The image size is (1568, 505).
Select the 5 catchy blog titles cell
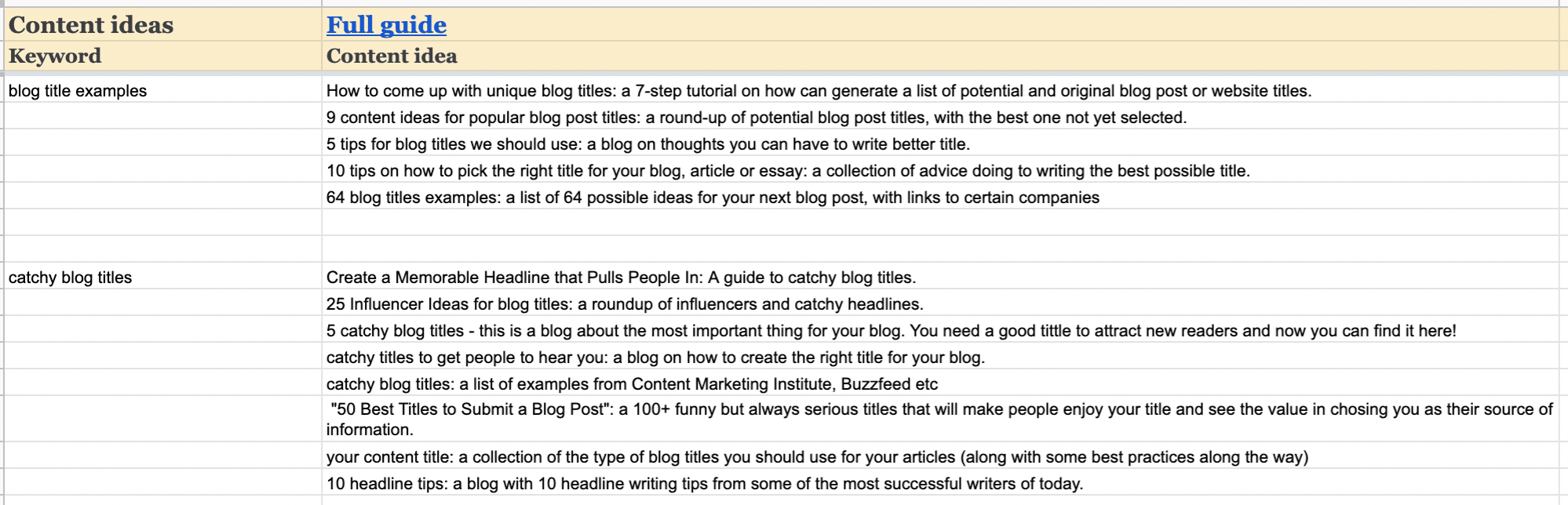point(939,330)
